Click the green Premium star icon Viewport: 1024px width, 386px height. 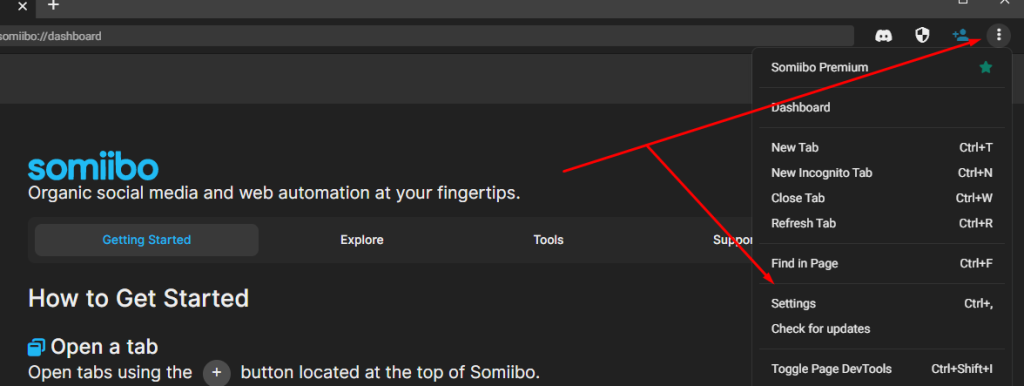986,67
